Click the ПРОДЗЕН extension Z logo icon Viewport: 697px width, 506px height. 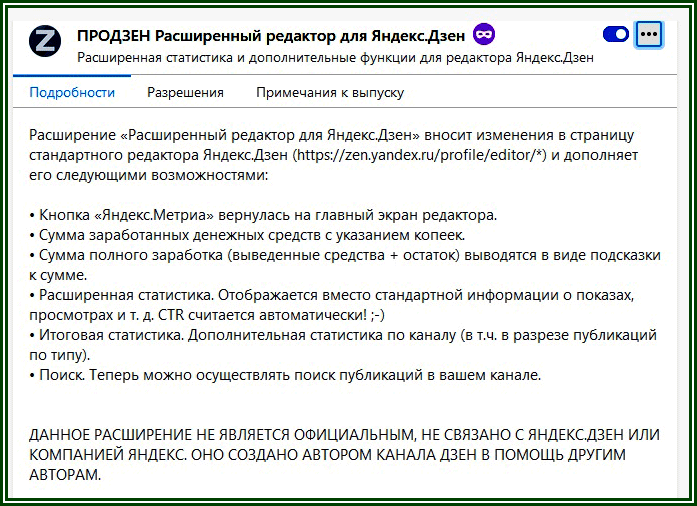[44, 41]
